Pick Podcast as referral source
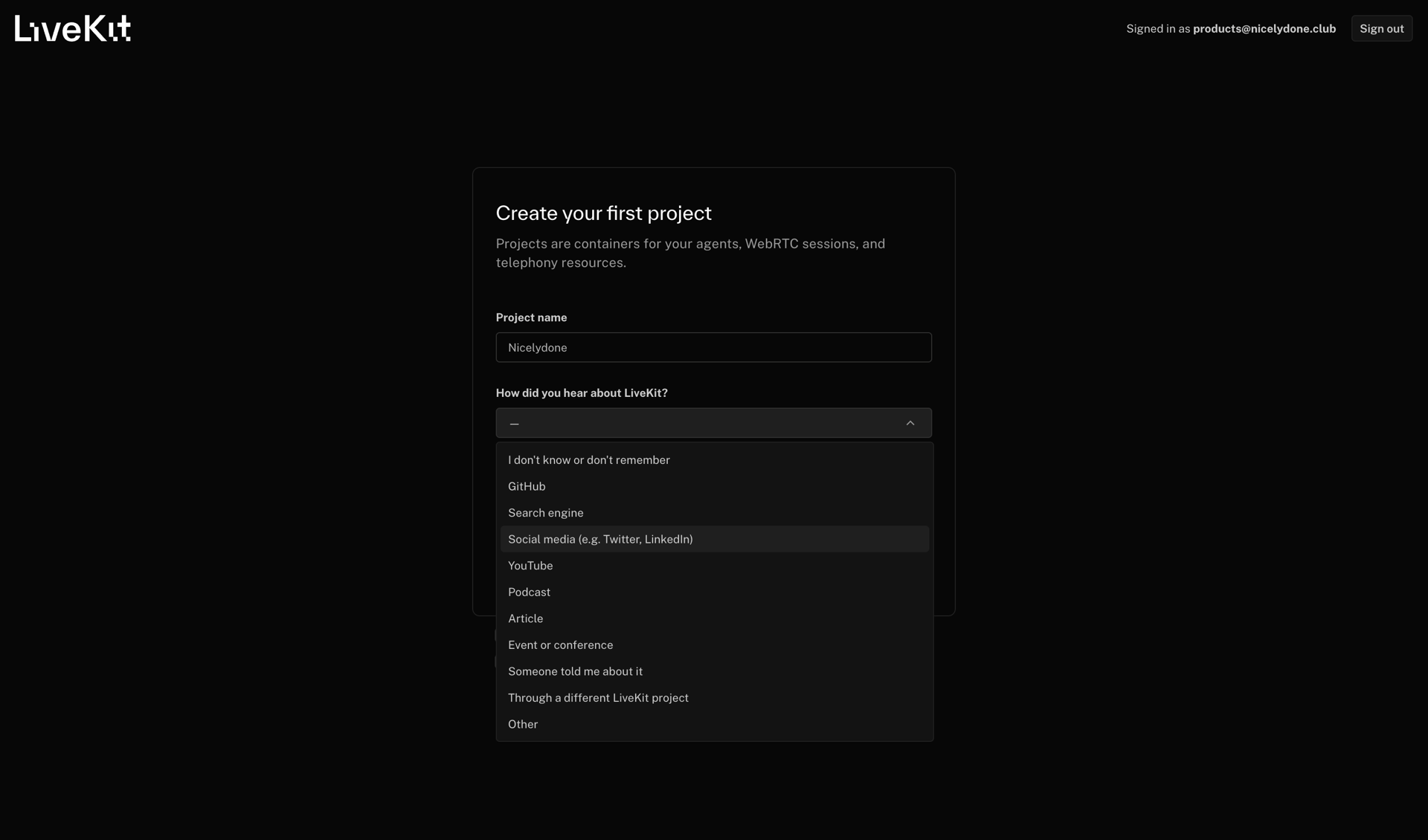 tap(529, 592)
